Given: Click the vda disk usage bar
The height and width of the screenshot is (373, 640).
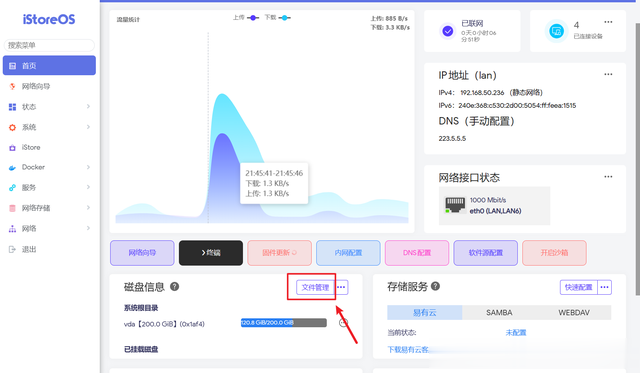Looking at the screenshot, I should coord(284,323).
